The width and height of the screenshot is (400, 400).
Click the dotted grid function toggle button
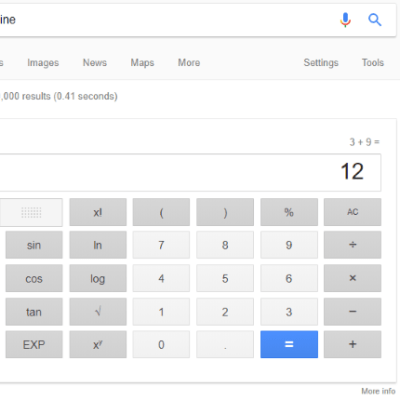click(31, 212)
